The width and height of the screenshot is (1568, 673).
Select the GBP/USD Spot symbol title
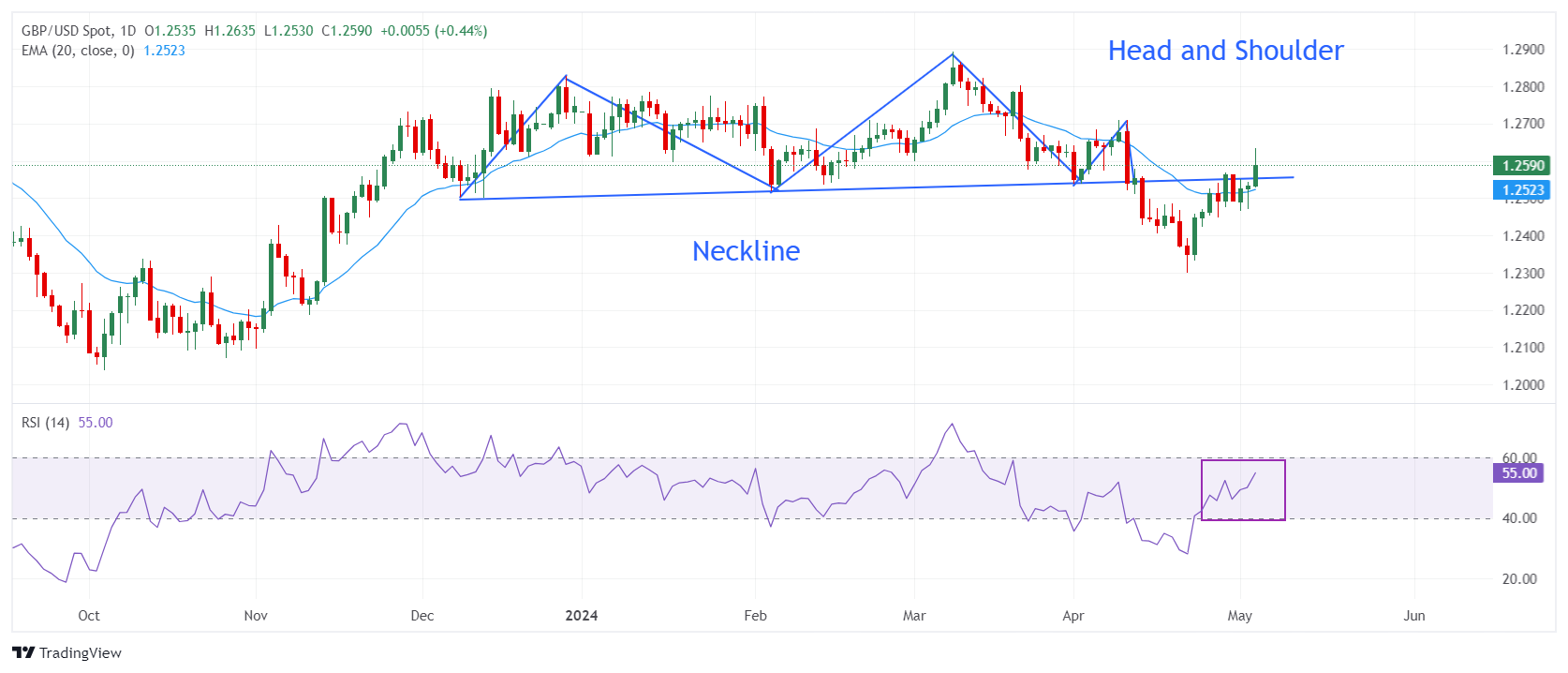79,31
